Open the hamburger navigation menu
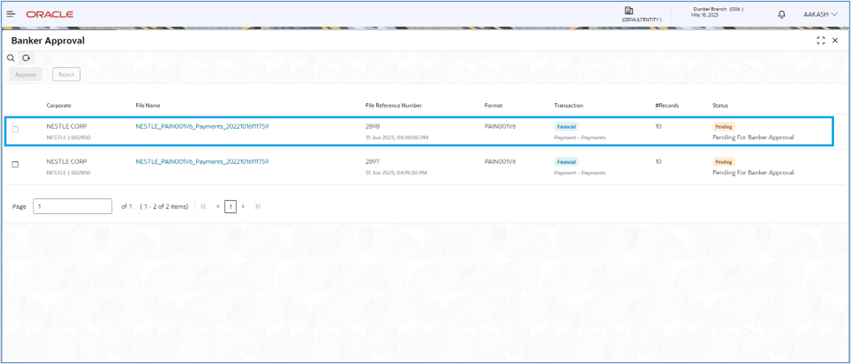This screenshot has width=851, height=364. tap(11, 14)
